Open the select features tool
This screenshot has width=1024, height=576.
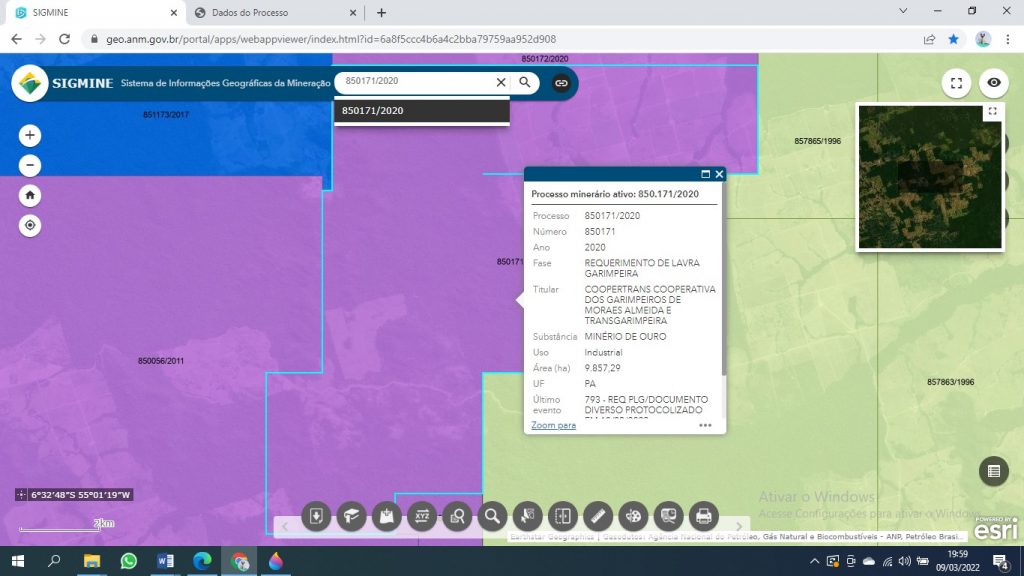528,516
